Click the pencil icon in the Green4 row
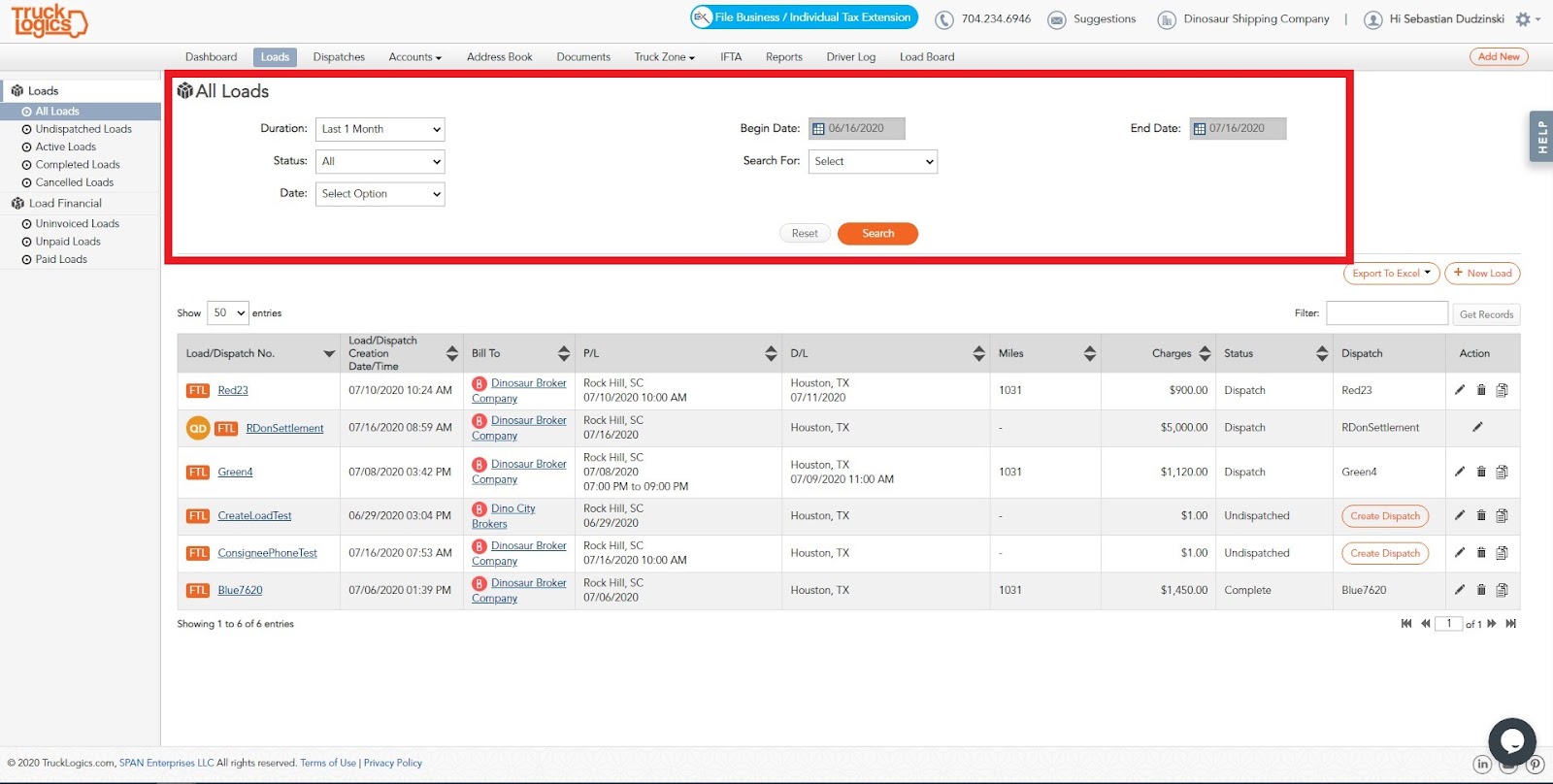 pos(1460,472)
